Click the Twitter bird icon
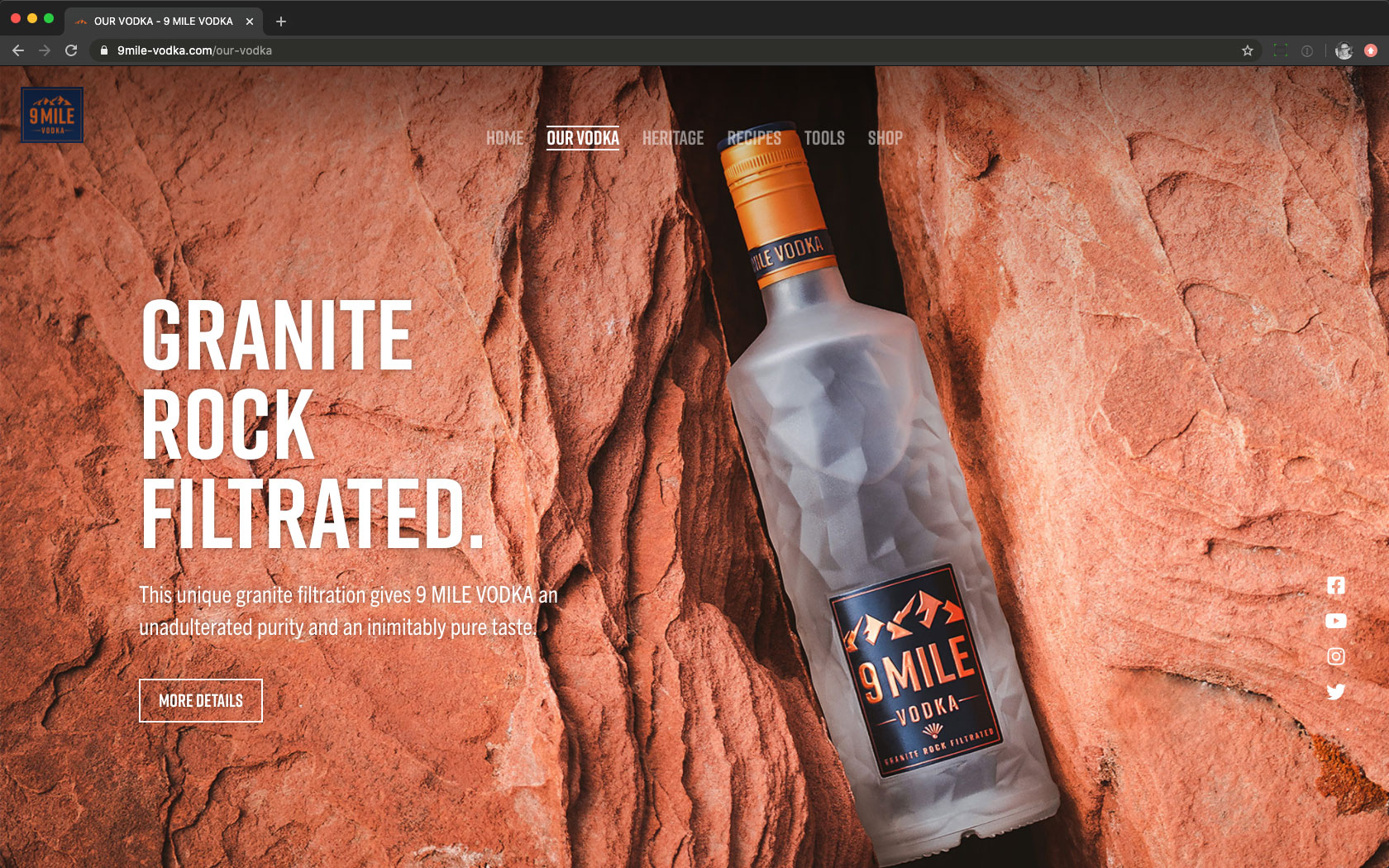The image size is (1389, 868). 1335,692
